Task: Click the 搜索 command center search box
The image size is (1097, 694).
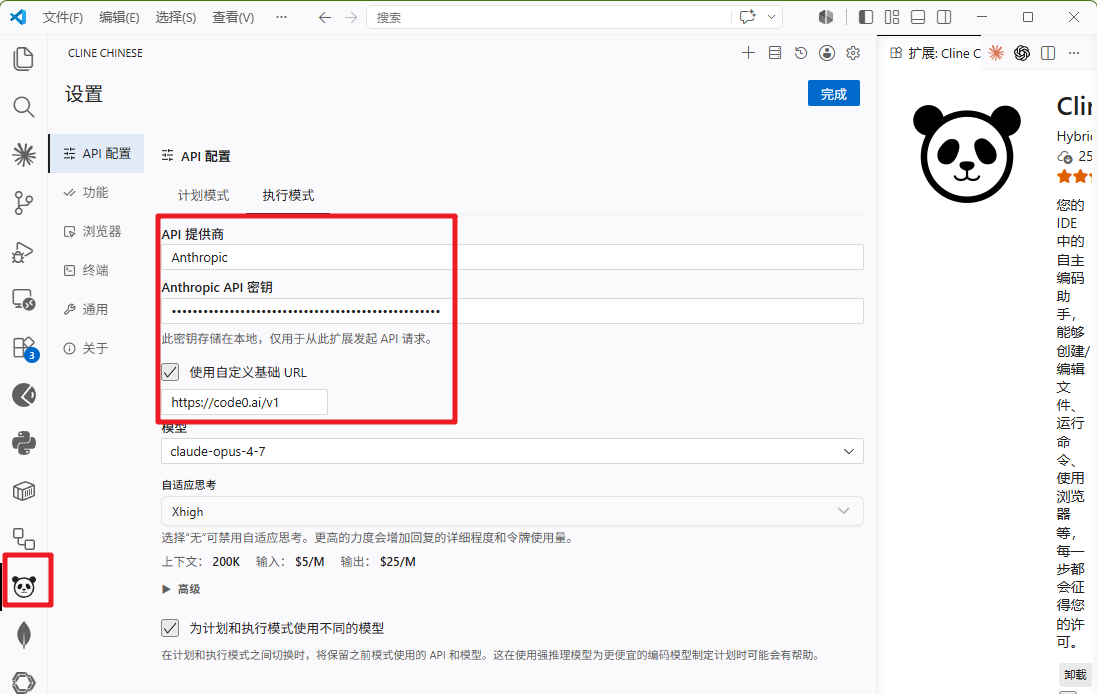Action: (x=550, y=17)
